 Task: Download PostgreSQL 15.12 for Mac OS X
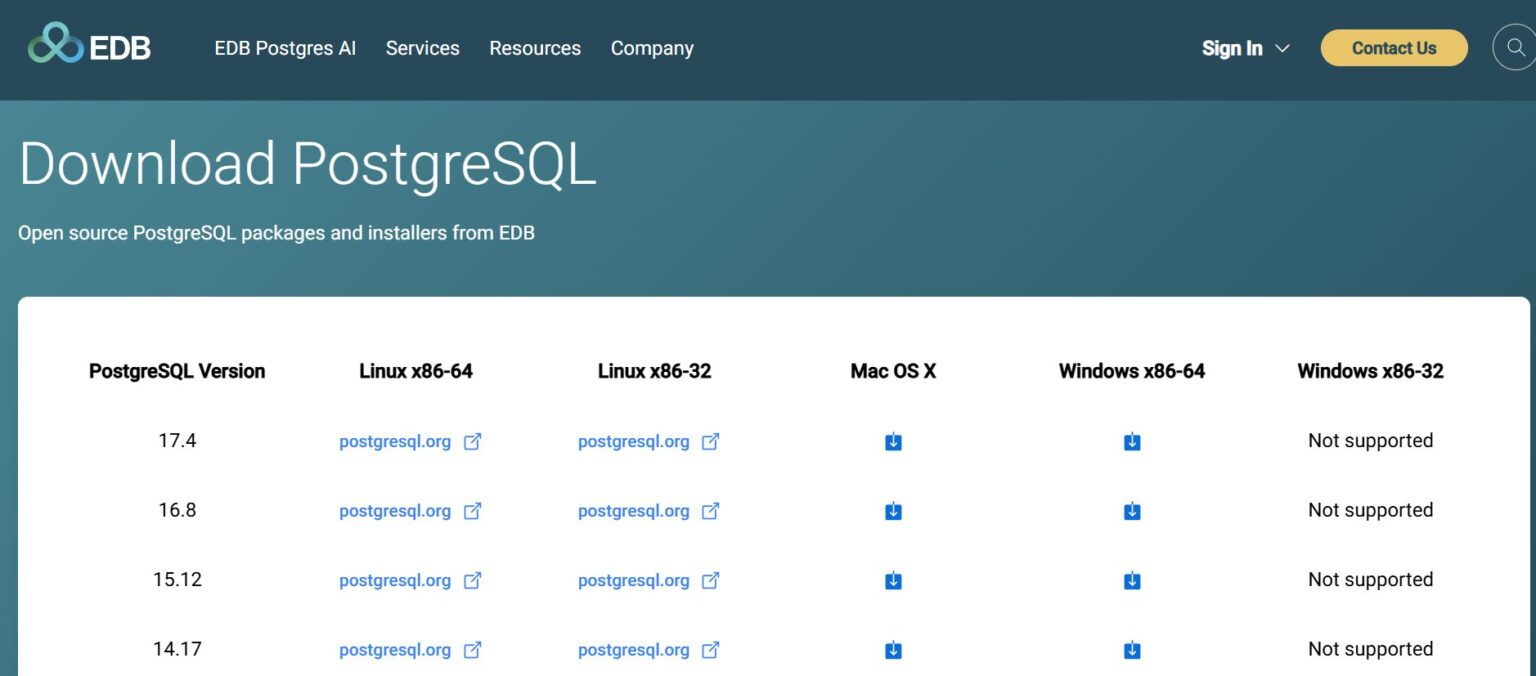point(893,581)
